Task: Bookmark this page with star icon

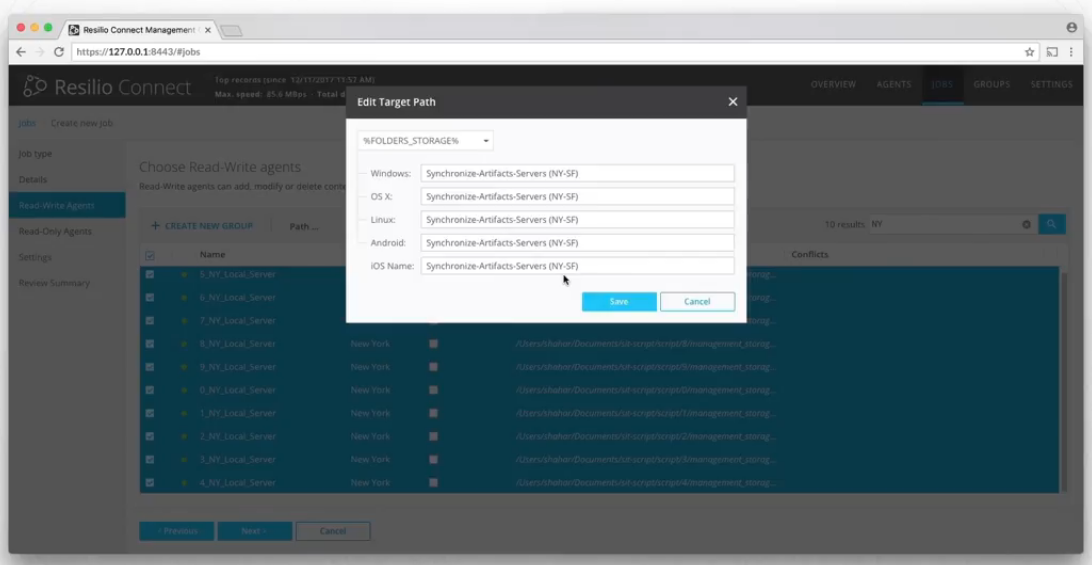Action: pyautogui.click(x=1029, y=52)
